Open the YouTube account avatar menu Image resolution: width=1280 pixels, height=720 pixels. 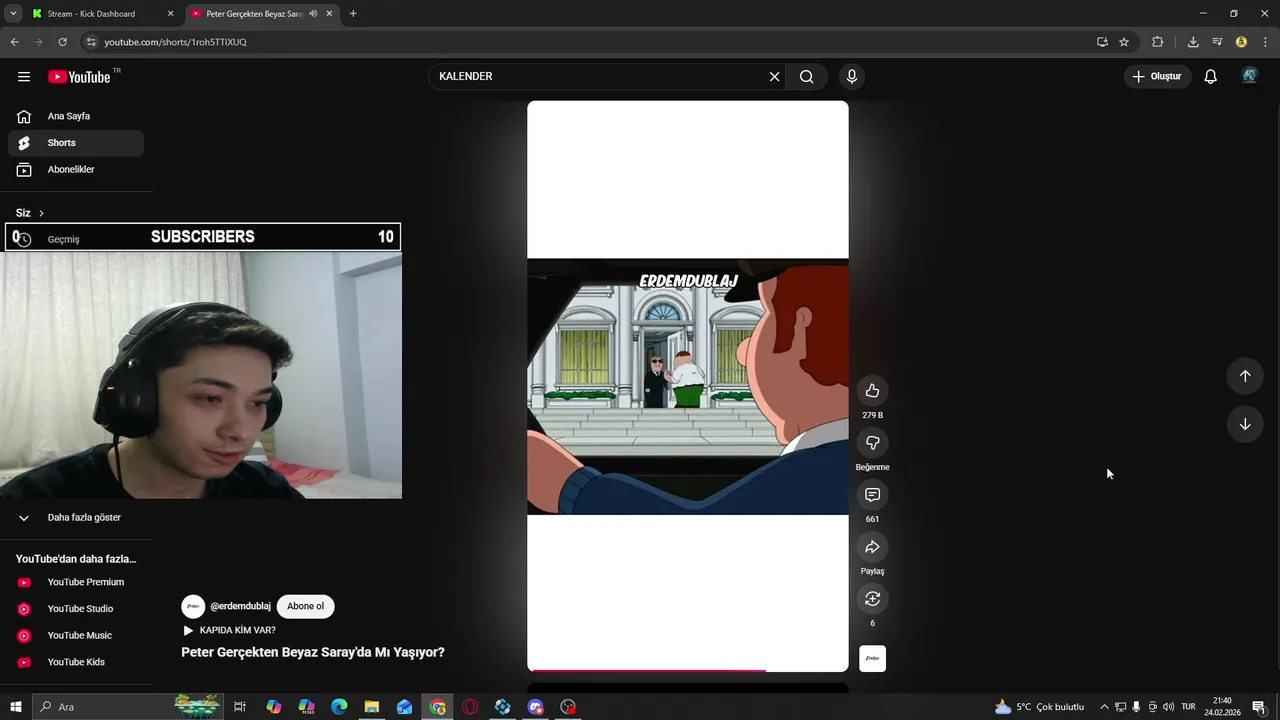pos(1249,76)
